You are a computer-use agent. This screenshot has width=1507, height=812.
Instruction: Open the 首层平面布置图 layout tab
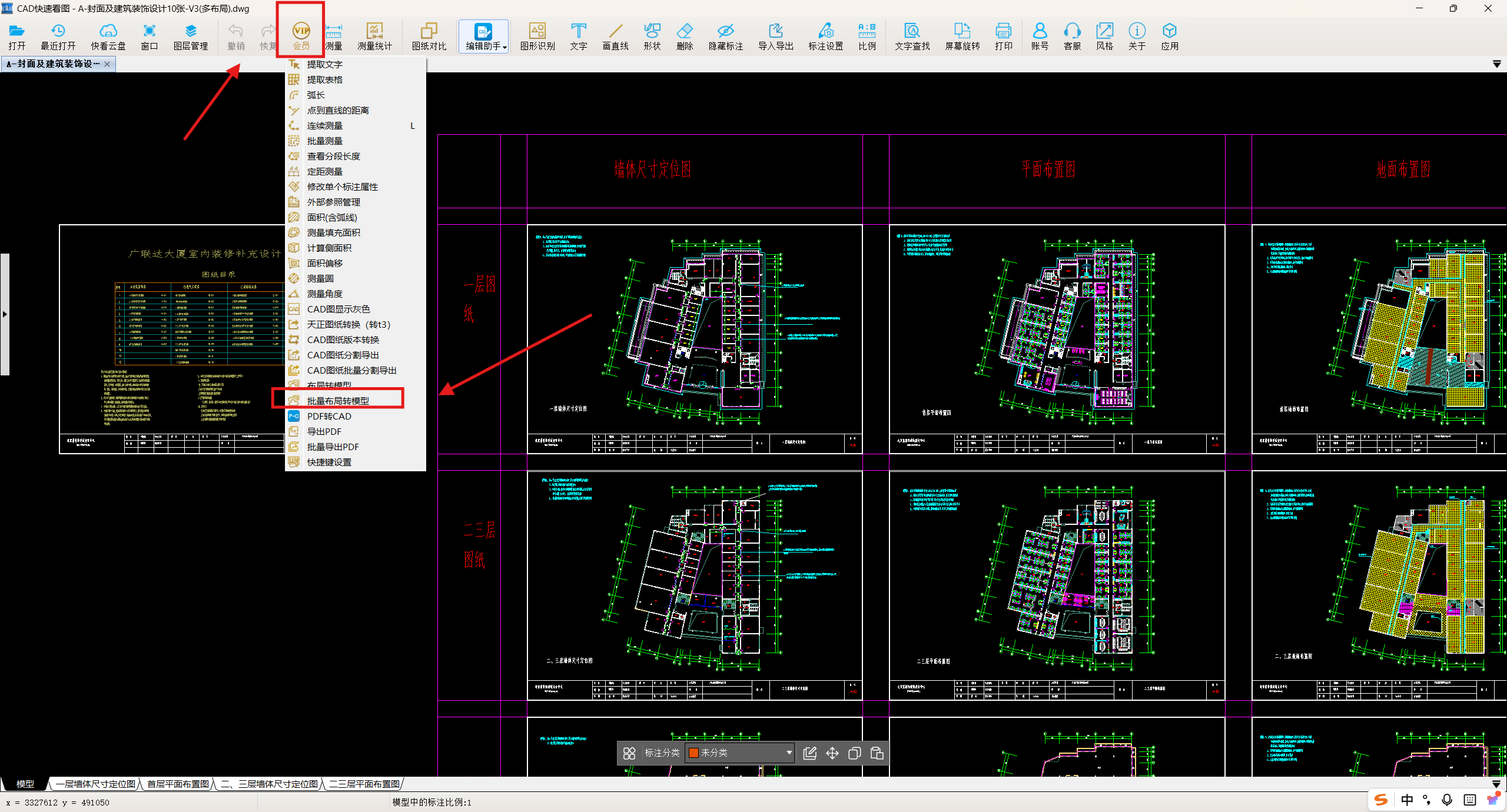click(x=178, y=784)
